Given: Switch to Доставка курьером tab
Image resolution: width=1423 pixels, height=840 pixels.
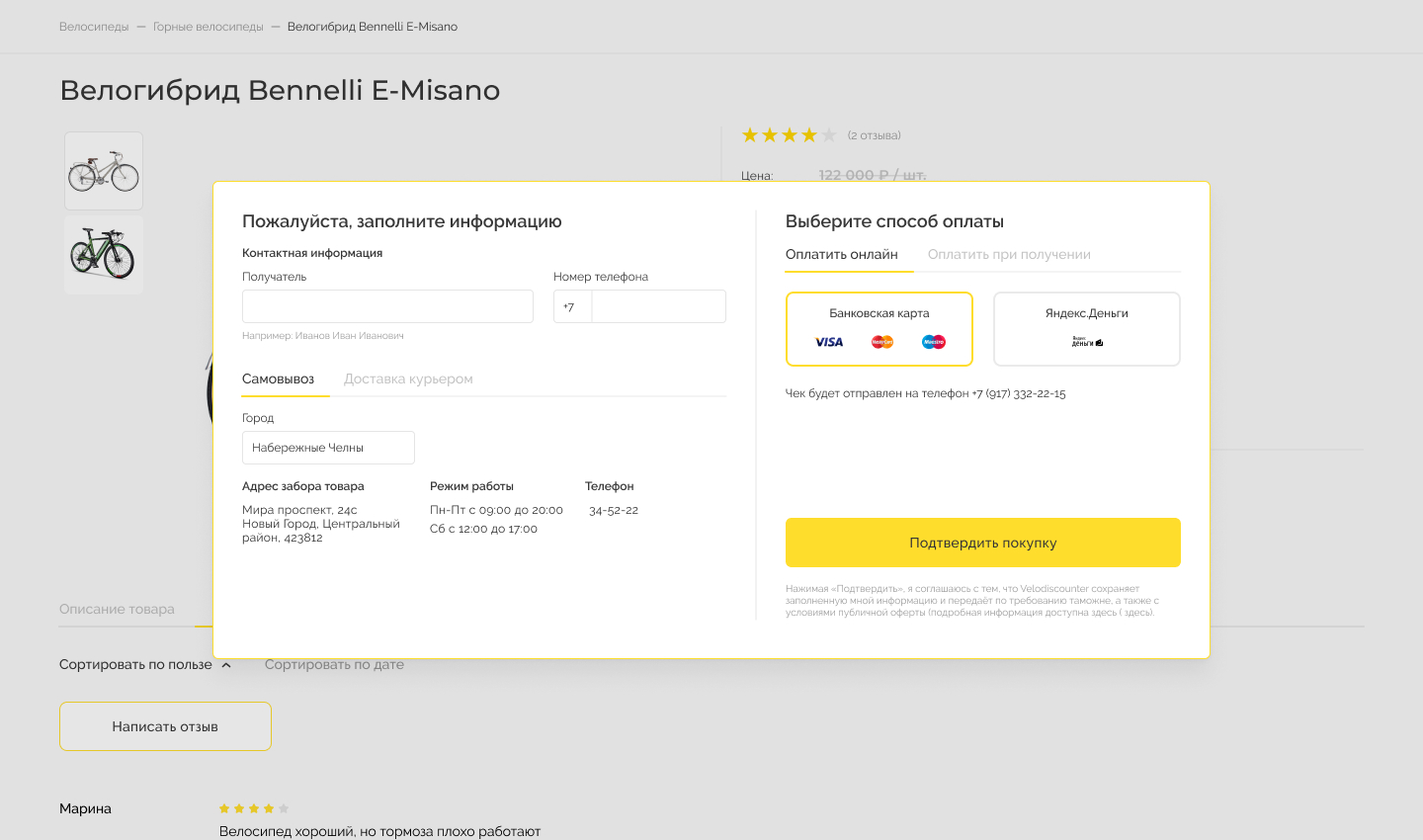Looking at the screenshot, I should (x=408, y=379).
